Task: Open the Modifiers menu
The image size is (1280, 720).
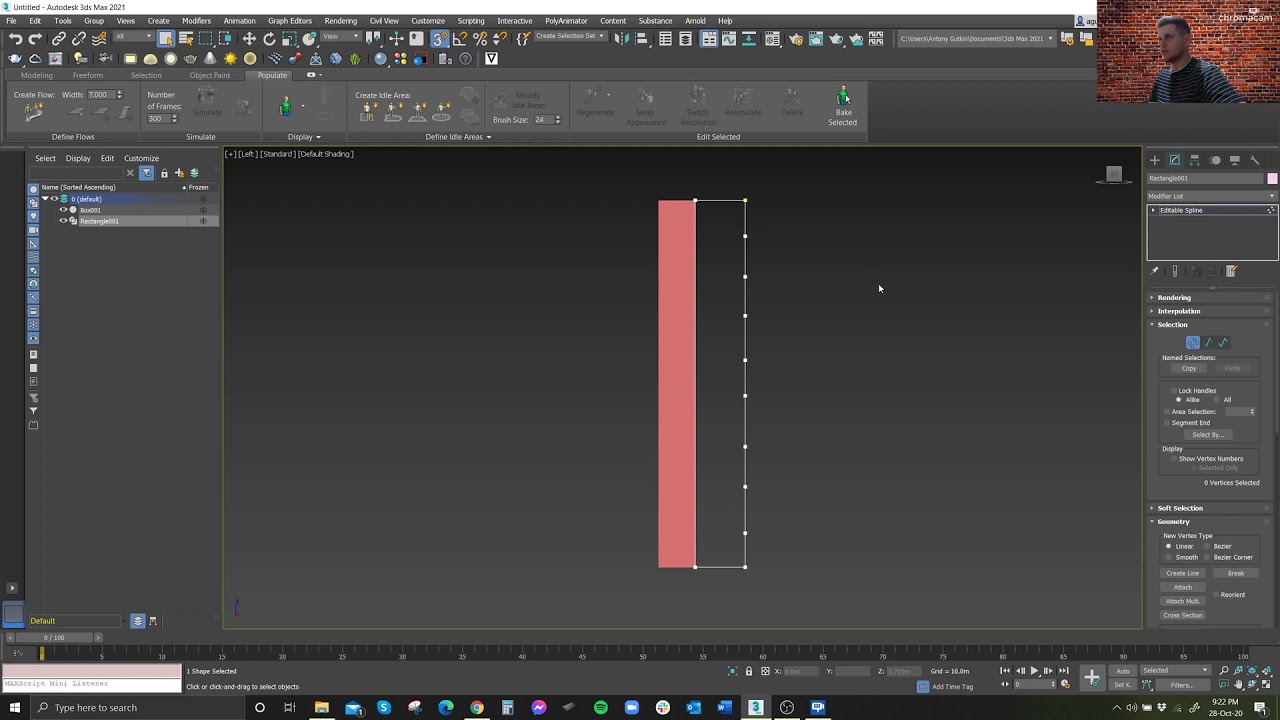Action: pos(196,21)
